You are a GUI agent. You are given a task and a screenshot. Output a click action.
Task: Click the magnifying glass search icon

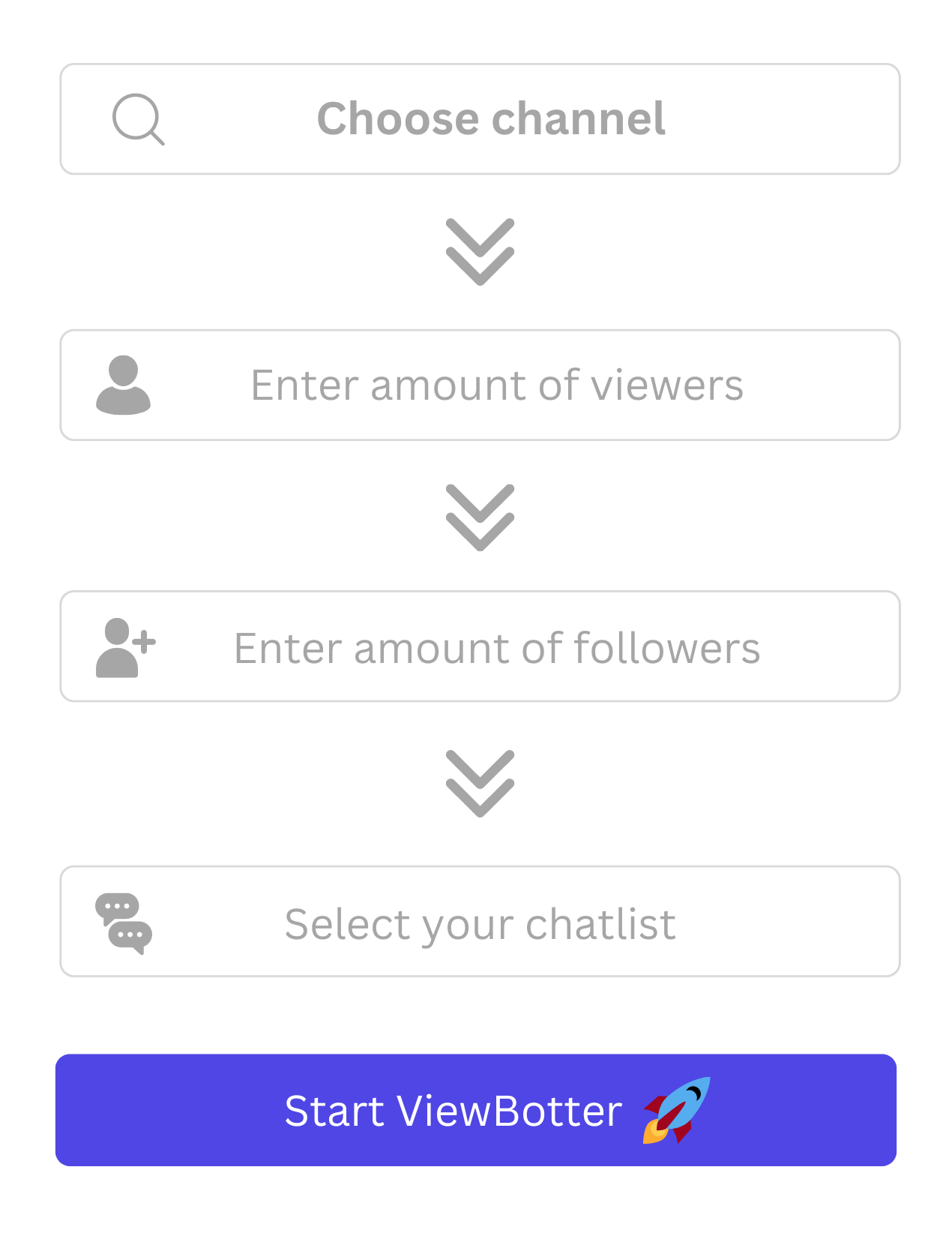(138, 118)
